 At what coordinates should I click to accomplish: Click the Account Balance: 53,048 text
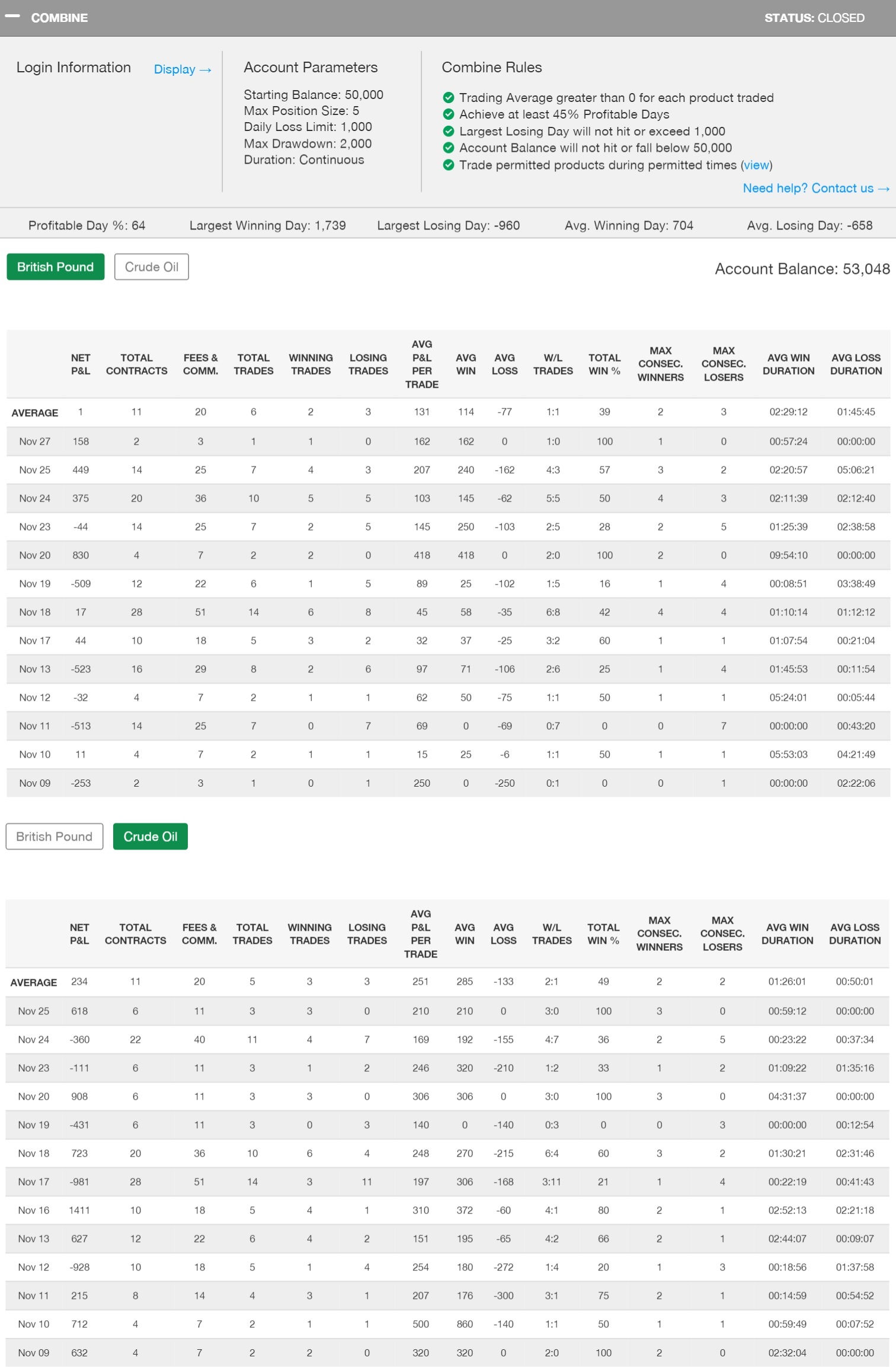click(x=802, y=269)
